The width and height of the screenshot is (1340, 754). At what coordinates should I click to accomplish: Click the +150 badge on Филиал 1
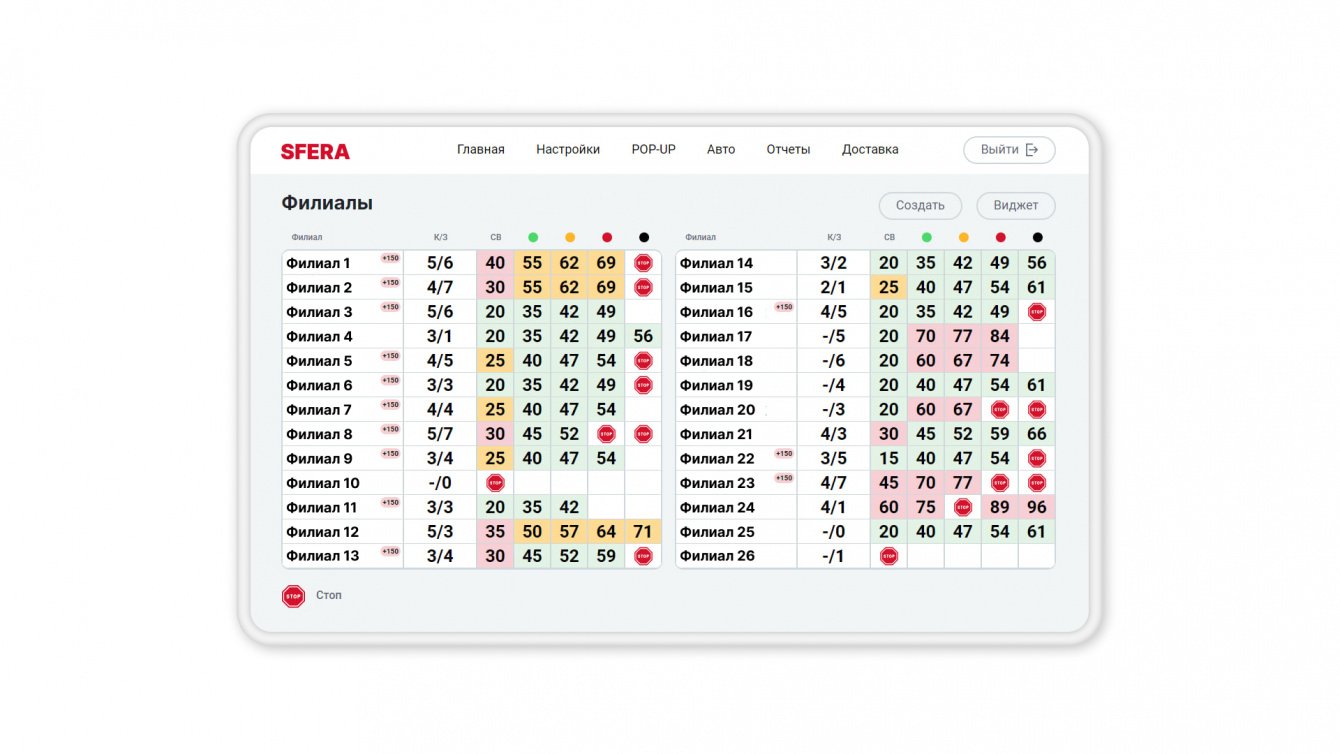[x=390, y=258]
